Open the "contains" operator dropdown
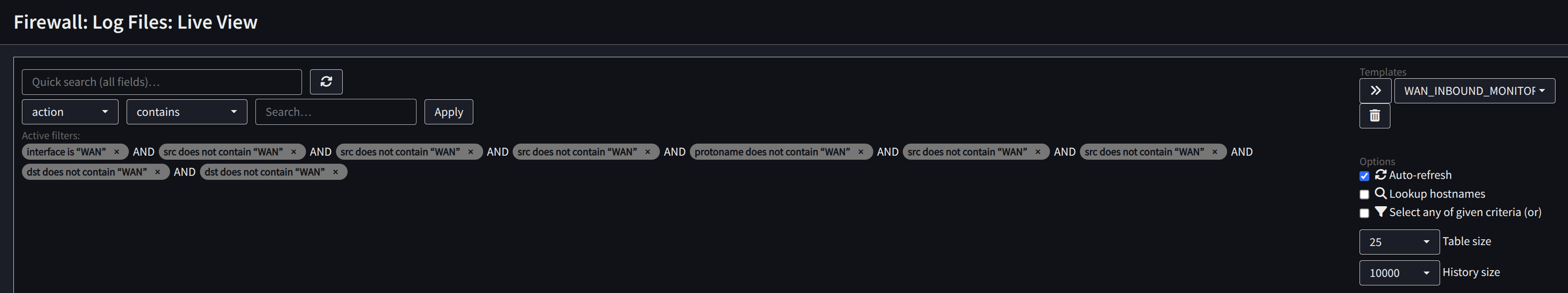The width and height of the screenshot is (1568, 293). tap(186, 112)
